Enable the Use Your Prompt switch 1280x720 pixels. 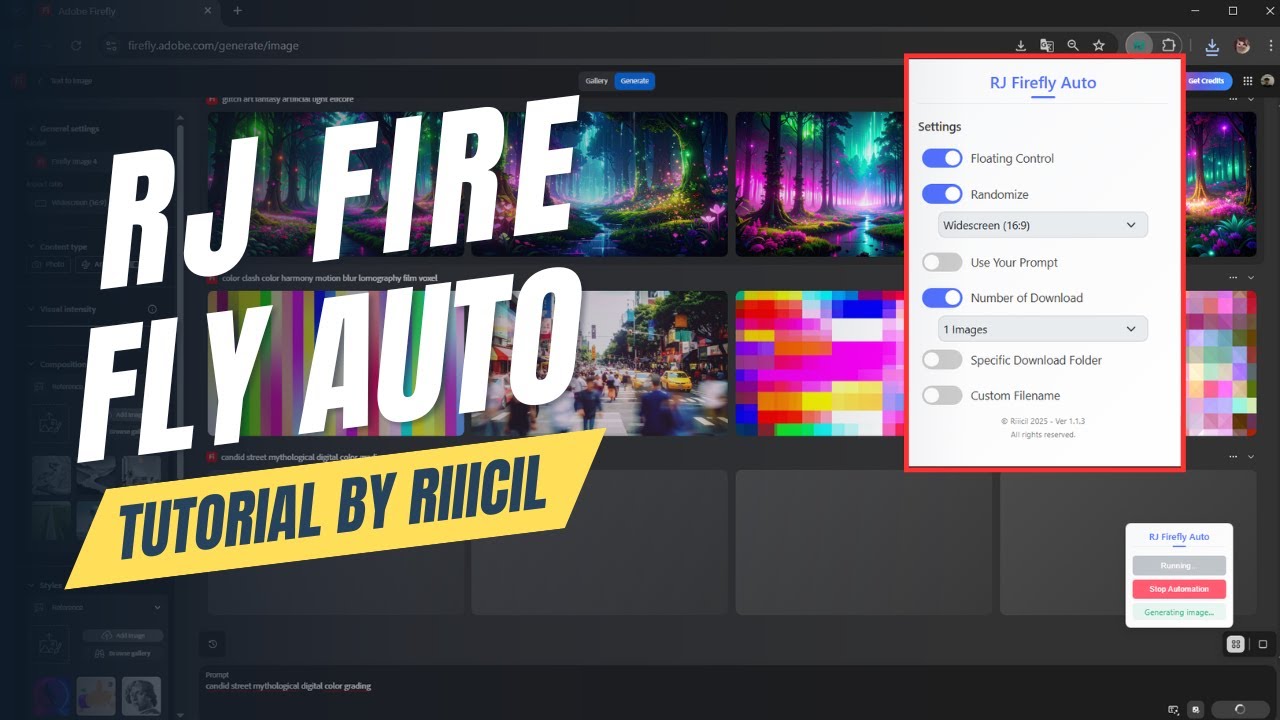(942, 262)
